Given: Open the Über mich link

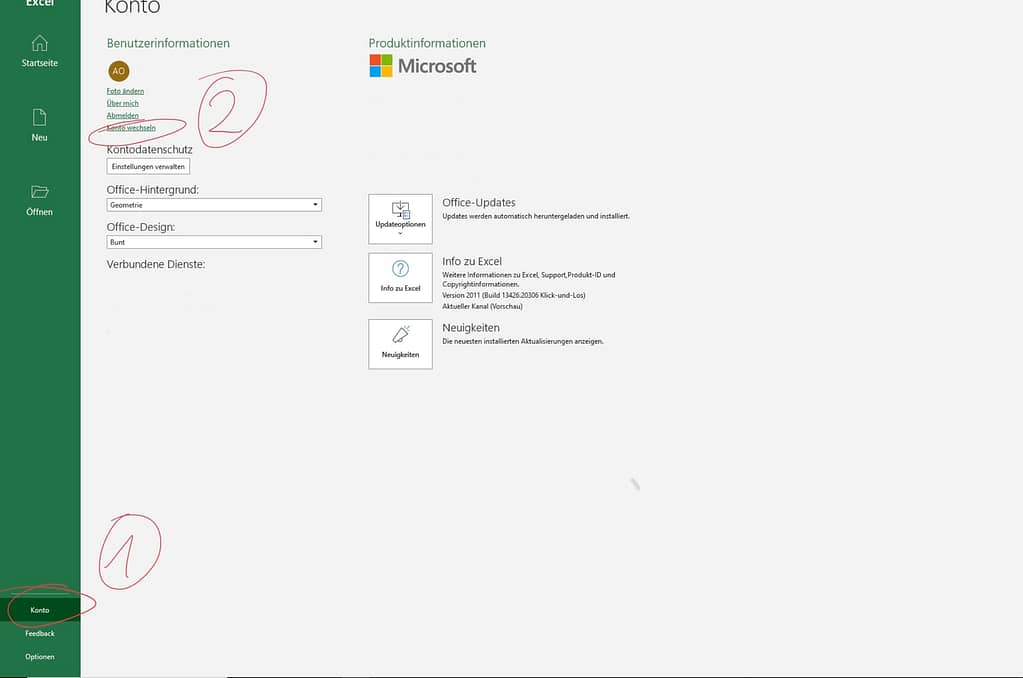Looking at the screenshot, I should (x=123, y=103).
